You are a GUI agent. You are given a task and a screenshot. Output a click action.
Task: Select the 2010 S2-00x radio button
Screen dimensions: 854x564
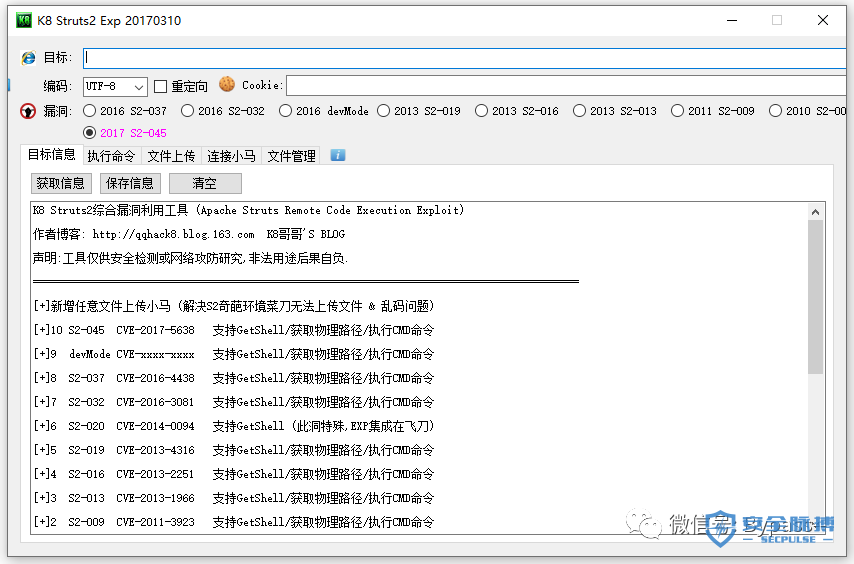point(776,111)
